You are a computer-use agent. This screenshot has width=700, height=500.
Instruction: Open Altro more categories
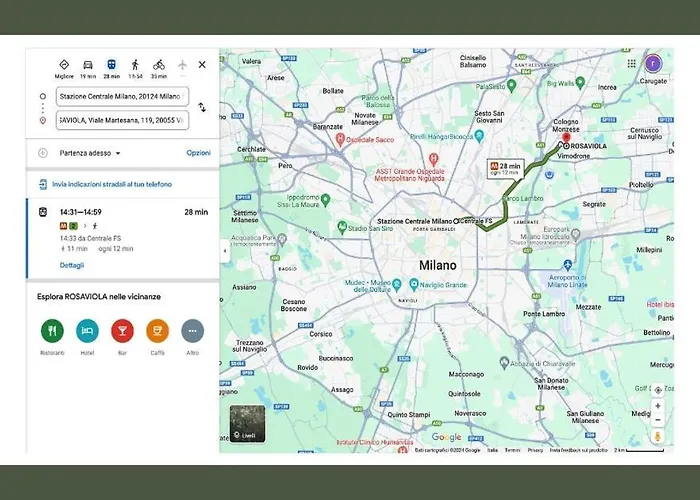pos(193,331)
